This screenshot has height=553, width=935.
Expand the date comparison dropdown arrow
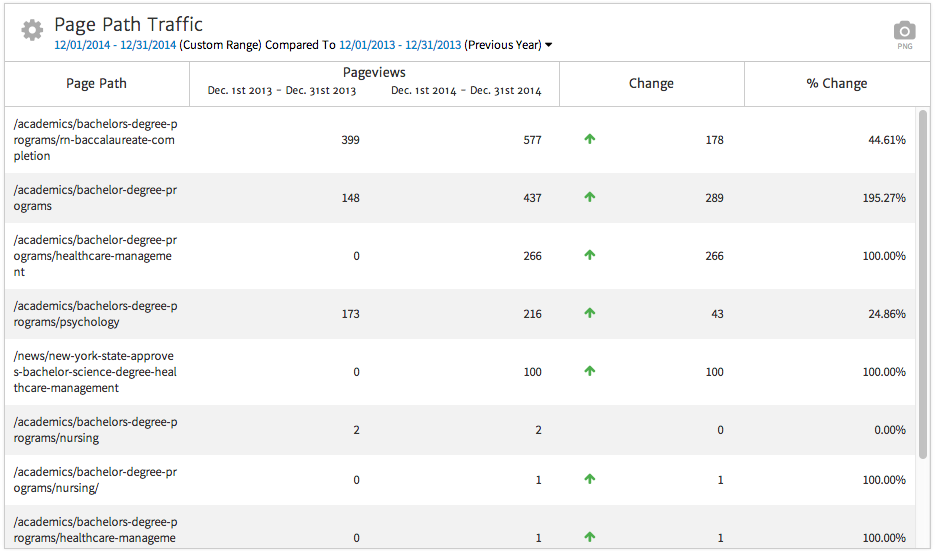pos(548,45)
